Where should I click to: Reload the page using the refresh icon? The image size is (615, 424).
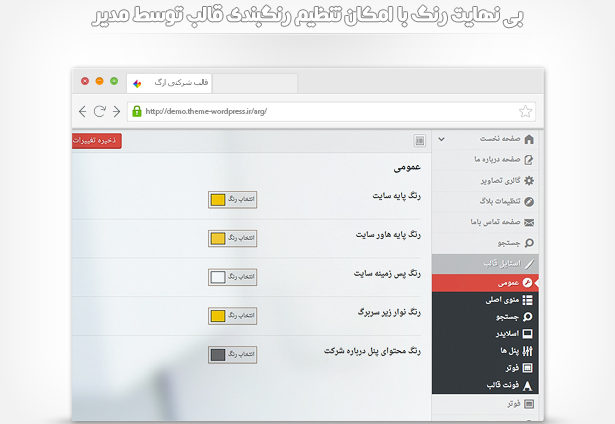100,111
